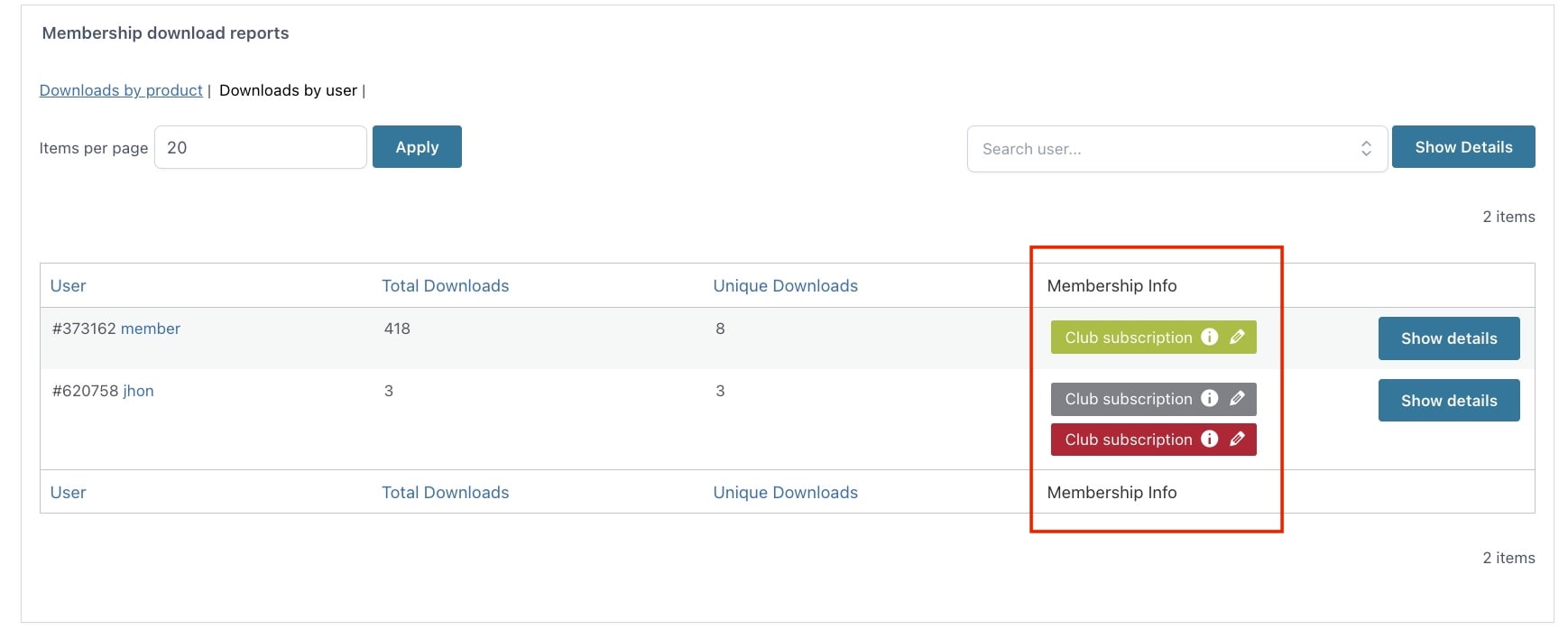Screen dimensions: 1568x639
Task: Sort by User in table footer
Action: coord(69,493)
